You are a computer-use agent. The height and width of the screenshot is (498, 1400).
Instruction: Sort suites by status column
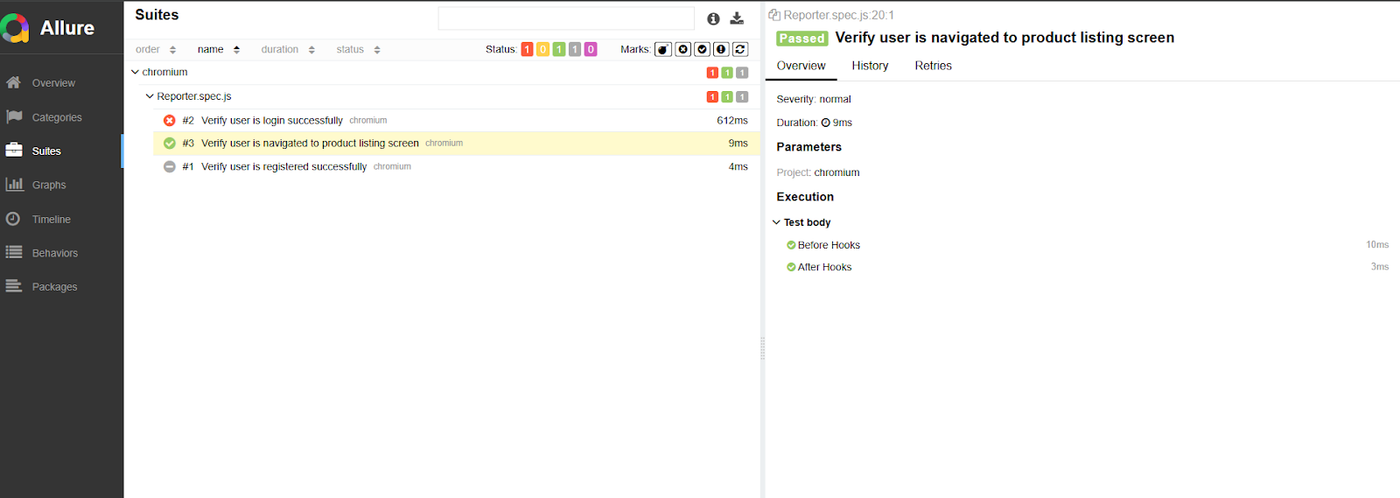click(x=358, y=49)
